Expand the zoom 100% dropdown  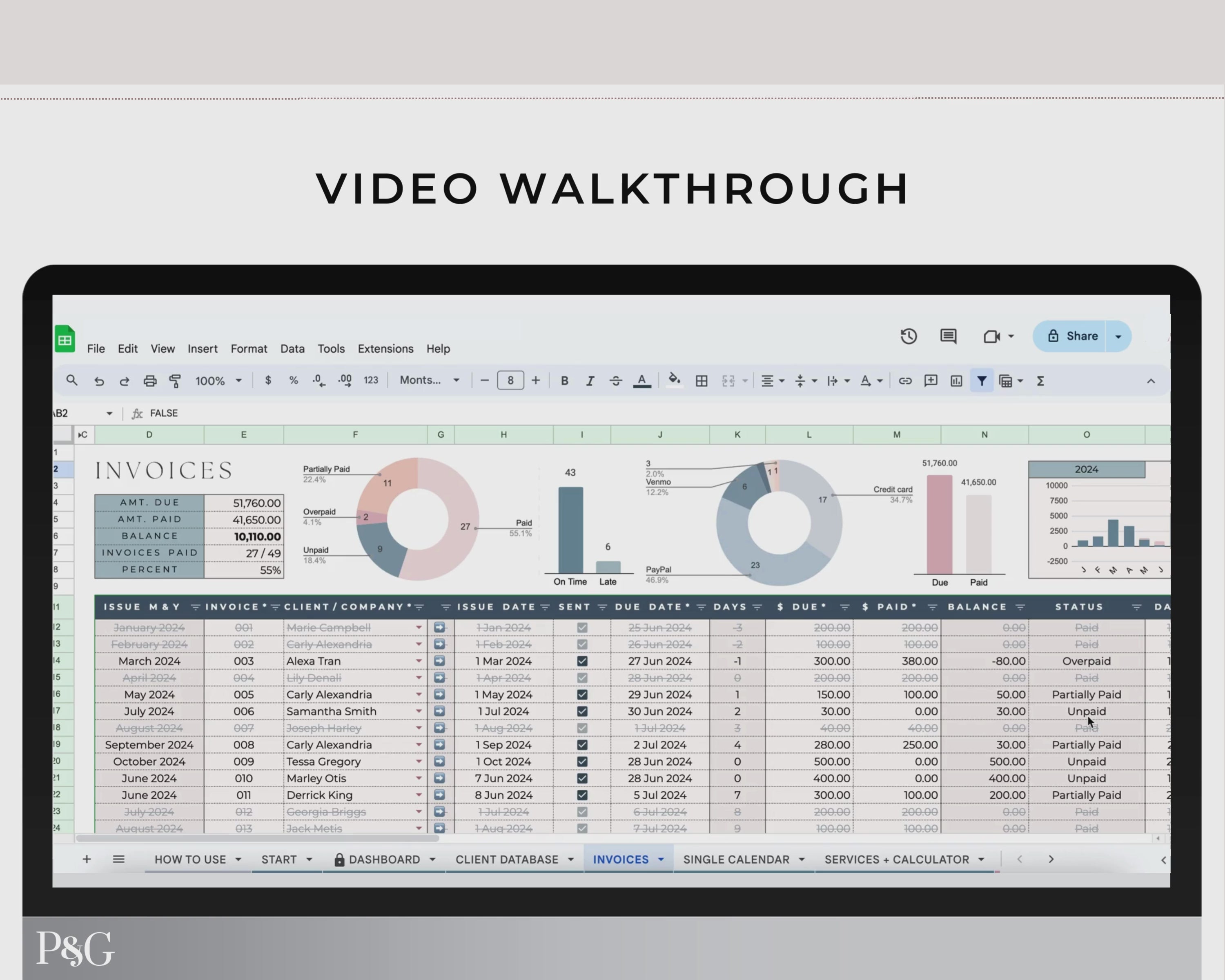click(219, 381)
